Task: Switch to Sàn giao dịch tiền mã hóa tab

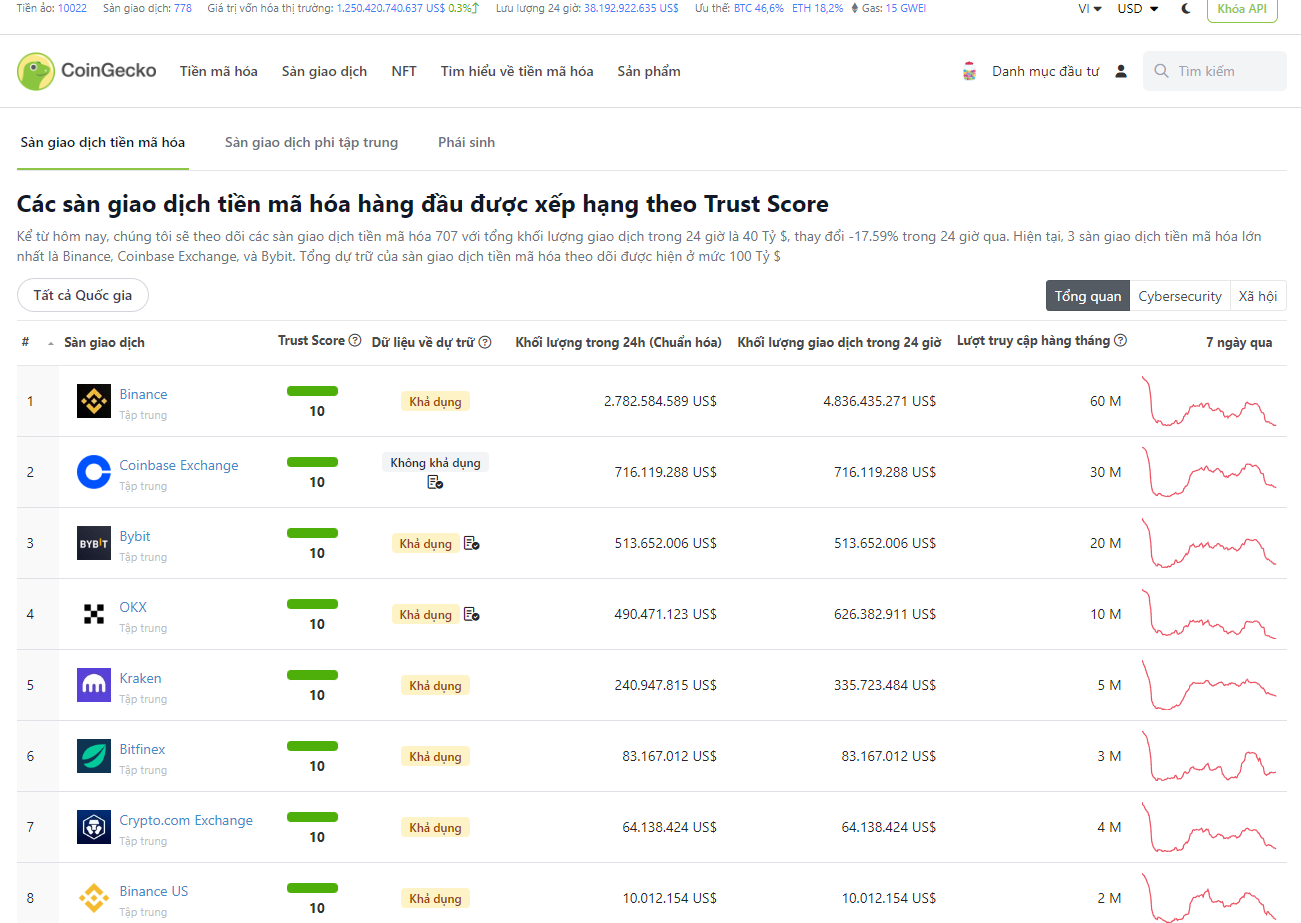Action: [x=103, y=142]
